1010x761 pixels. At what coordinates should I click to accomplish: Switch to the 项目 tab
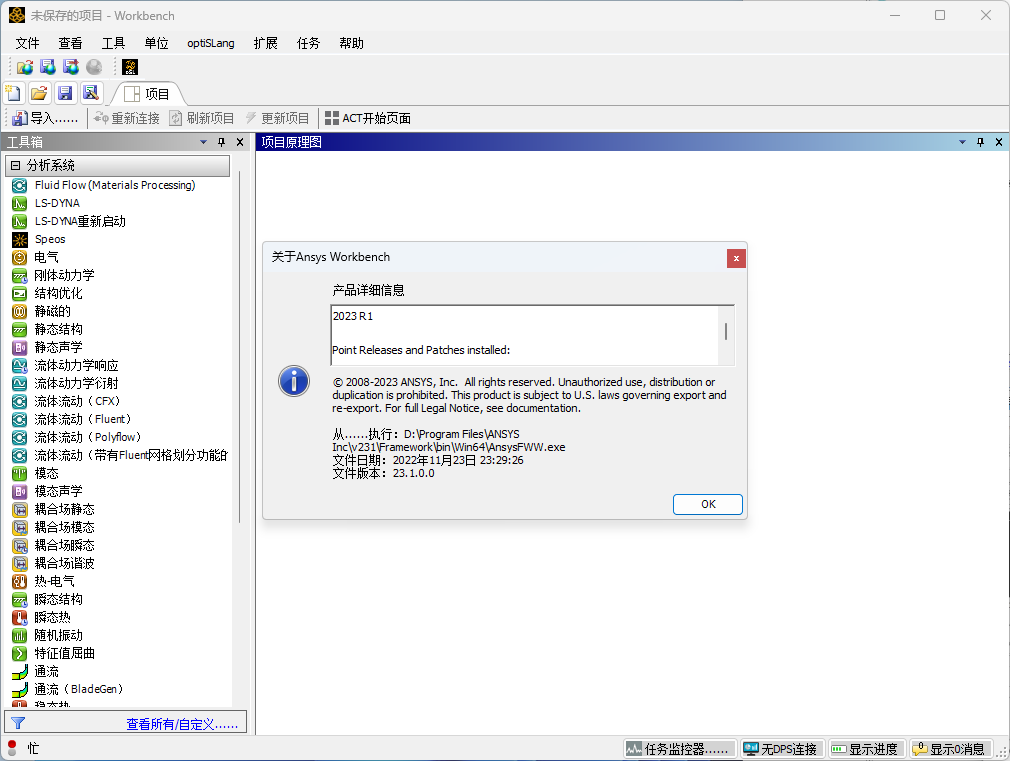click(149, 94)
